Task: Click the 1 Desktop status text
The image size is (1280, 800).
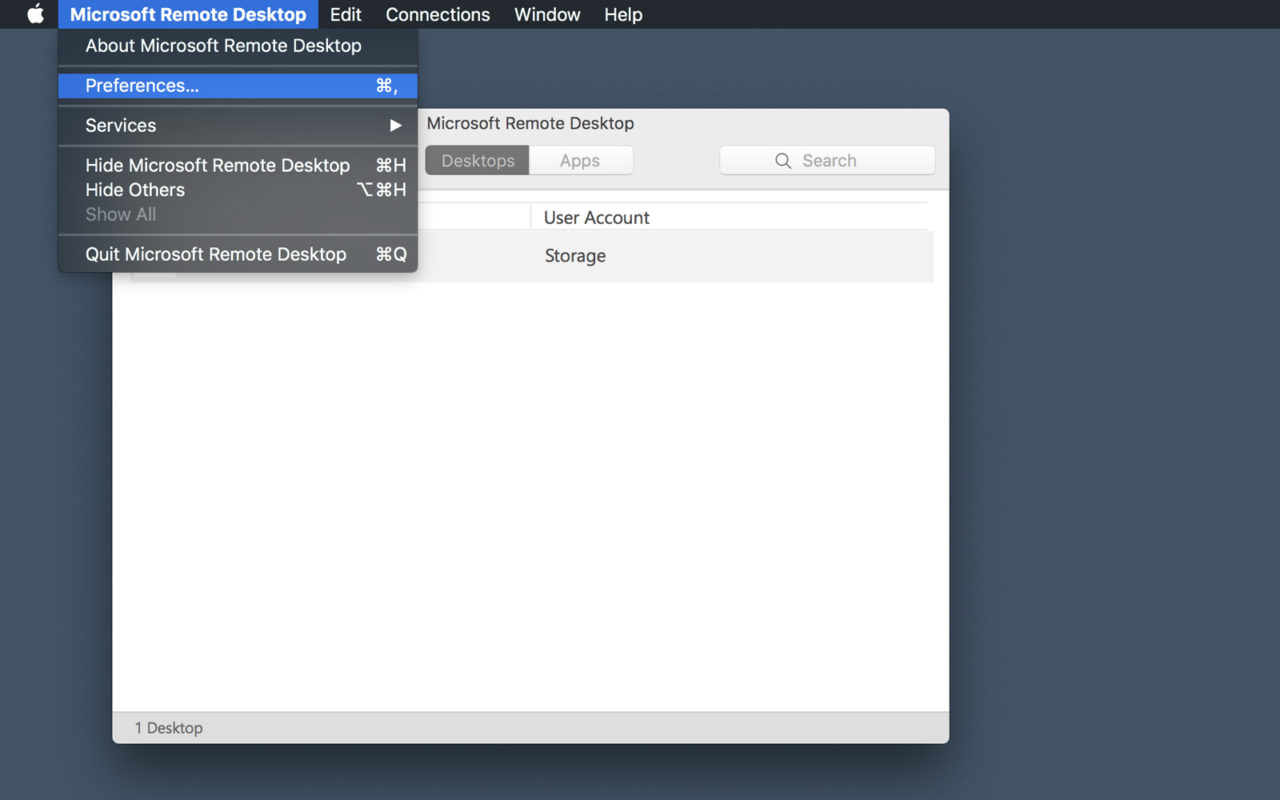Action: tap(169, 727)
